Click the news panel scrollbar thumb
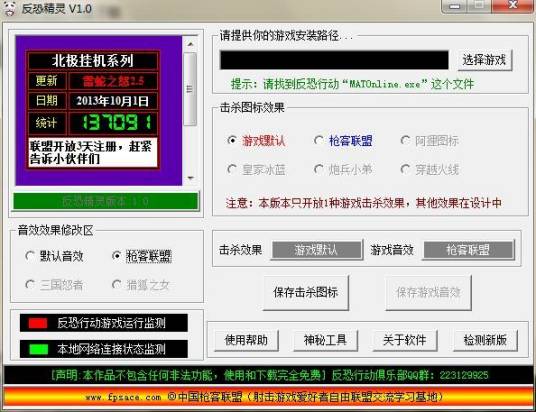Image resolution: width=536 pixels, height=412 pixels. (190, 89)
